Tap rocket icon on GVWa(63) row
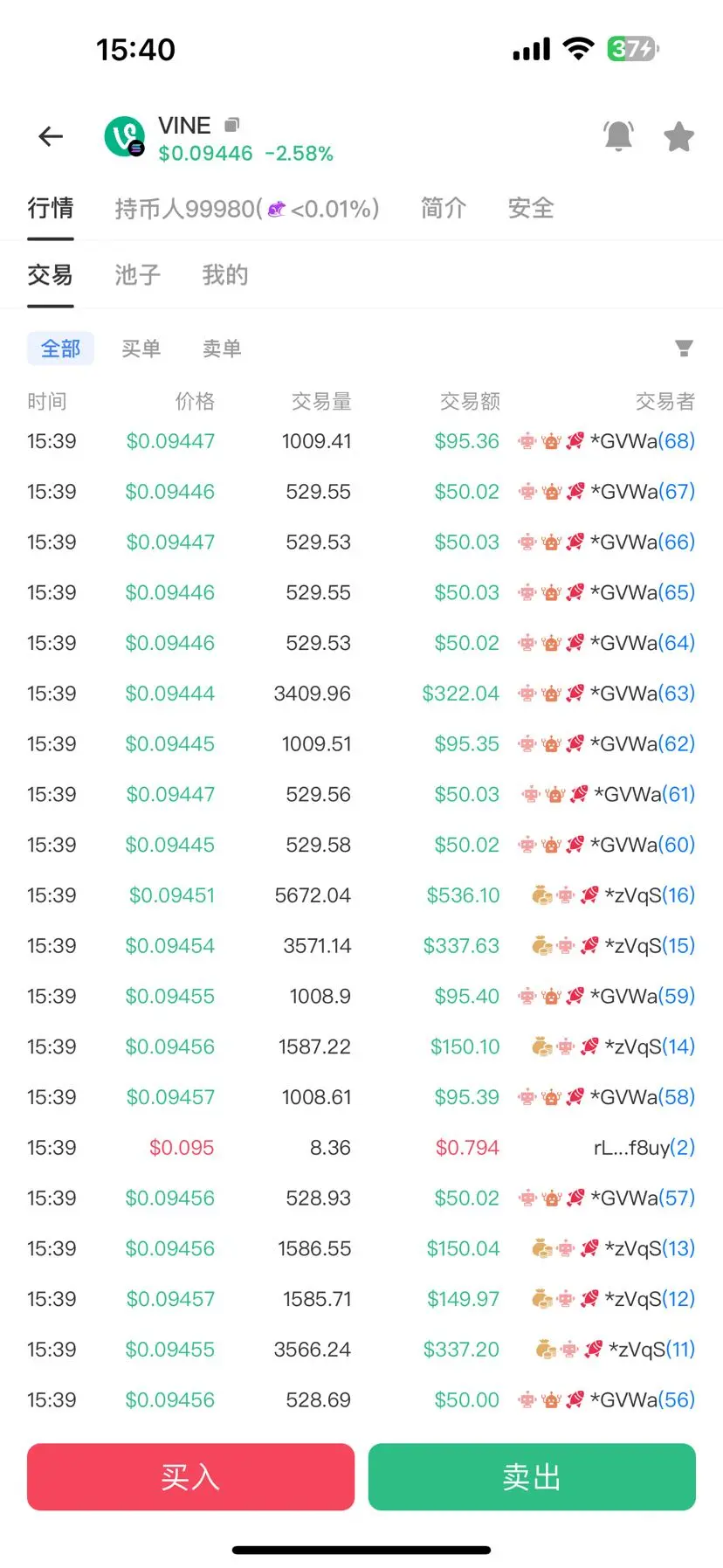The width and height of the screenshot is (723, 1568). [575, 694]
